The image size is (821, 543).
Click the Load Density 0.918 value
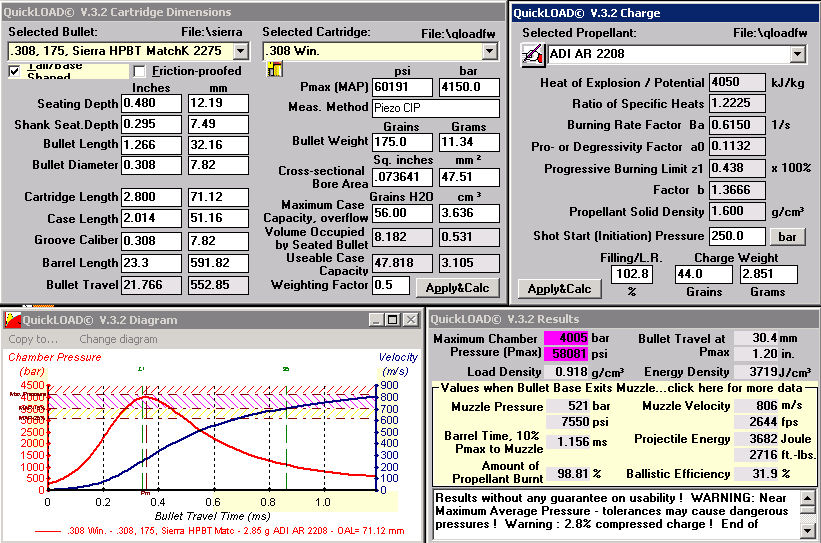tap(566, 372)
